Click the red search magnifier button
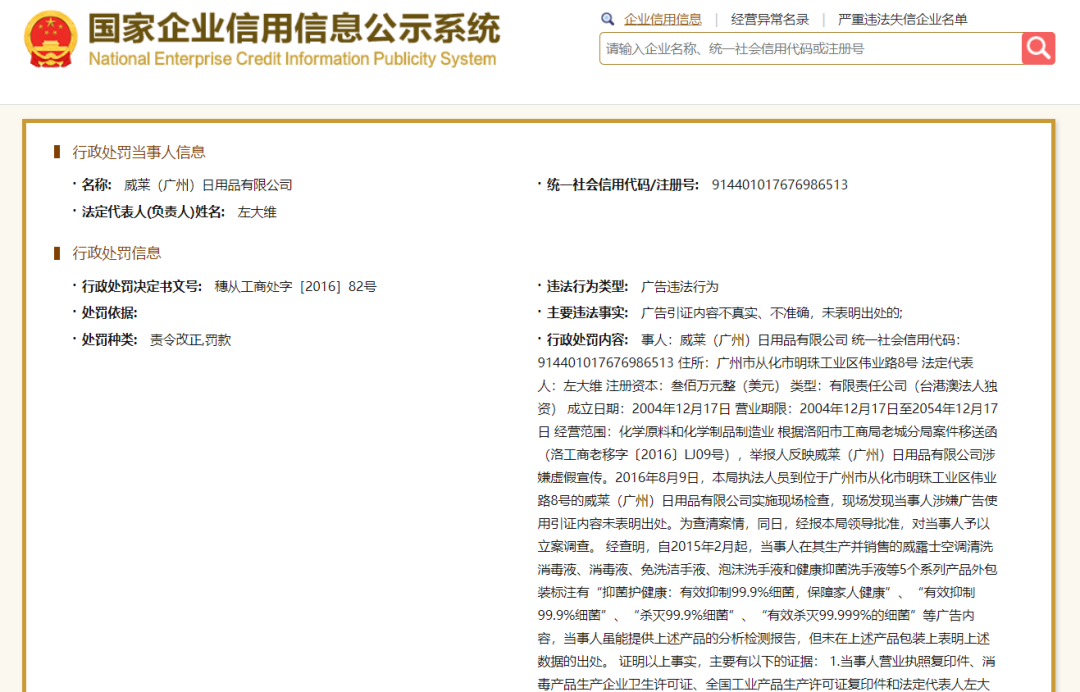1080x692 pixels. (x=1038, y=48)
